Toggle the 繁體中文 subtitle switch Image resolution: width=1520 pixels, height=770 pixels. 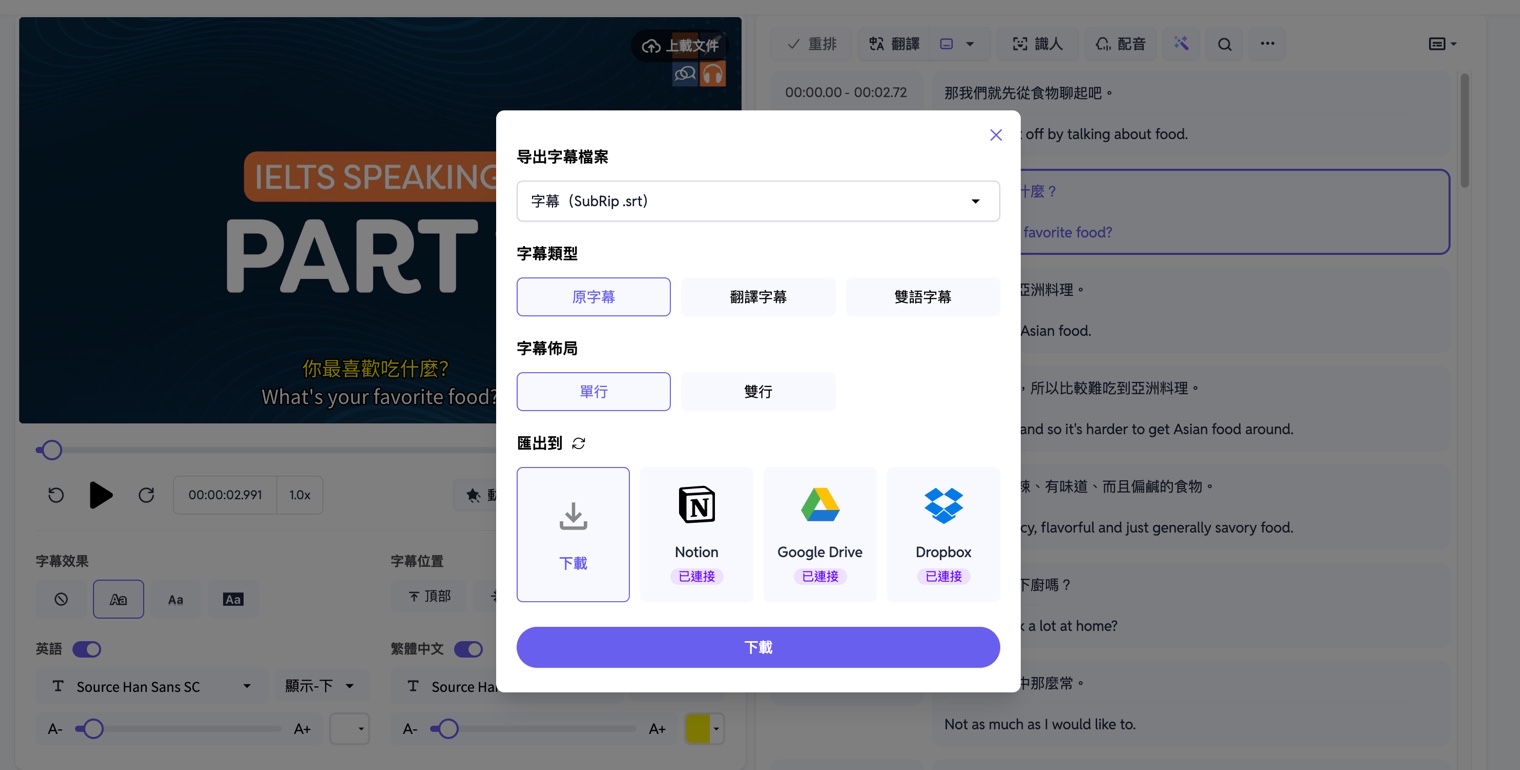pos(468,649)
